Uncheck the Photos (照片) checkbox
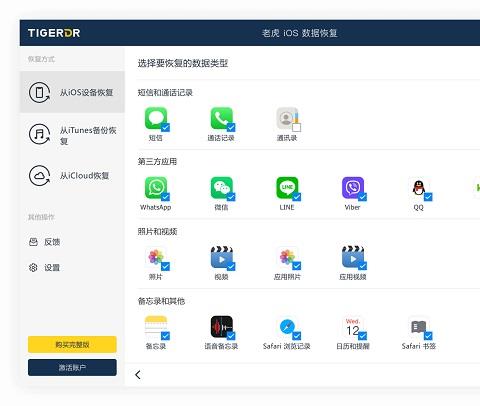Image resolution: width=480 pixels, height=406 pixels. point(165,266)
